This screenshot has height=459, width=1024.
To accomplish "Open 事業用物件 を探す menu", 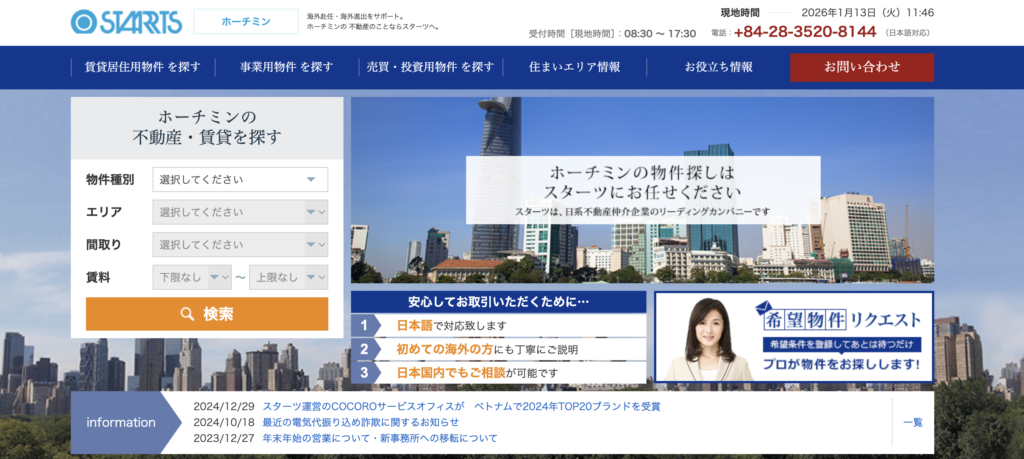I will pyautogui.click(x=286, y=67).
